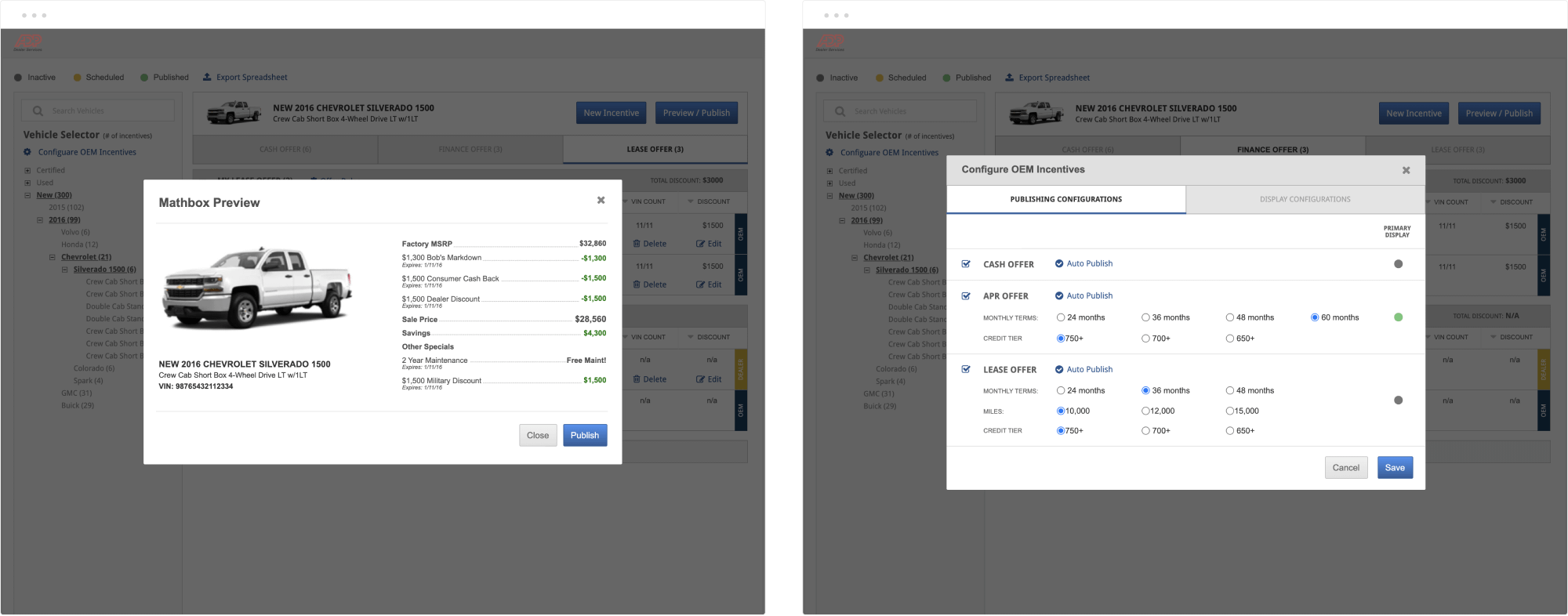Set LEASE OFFER as primary display dot
Viewport: 1568px width, 616px height.
click(x=1398, y=400)
